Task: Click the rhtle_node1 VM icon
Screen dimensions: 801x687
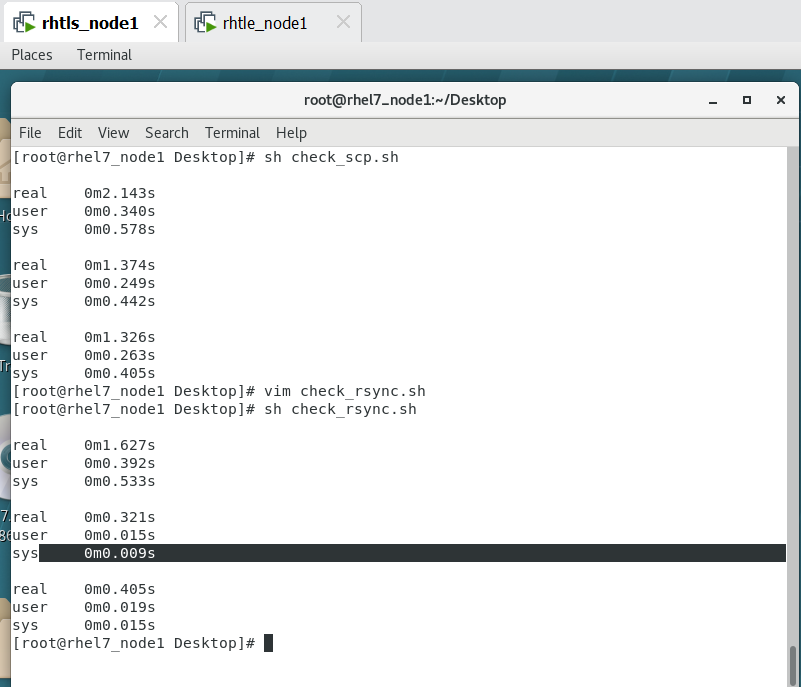Action: click(205, 23)
